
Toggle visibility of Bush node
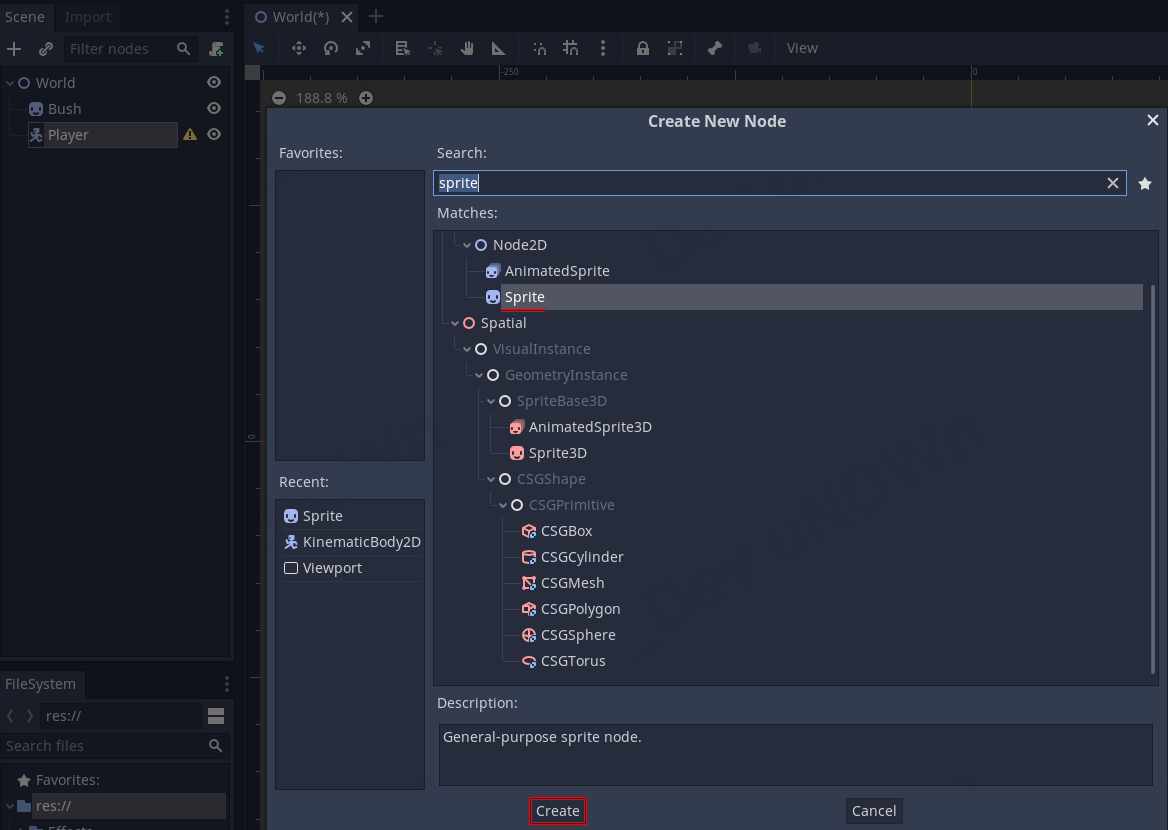click(x=214, y=109)
